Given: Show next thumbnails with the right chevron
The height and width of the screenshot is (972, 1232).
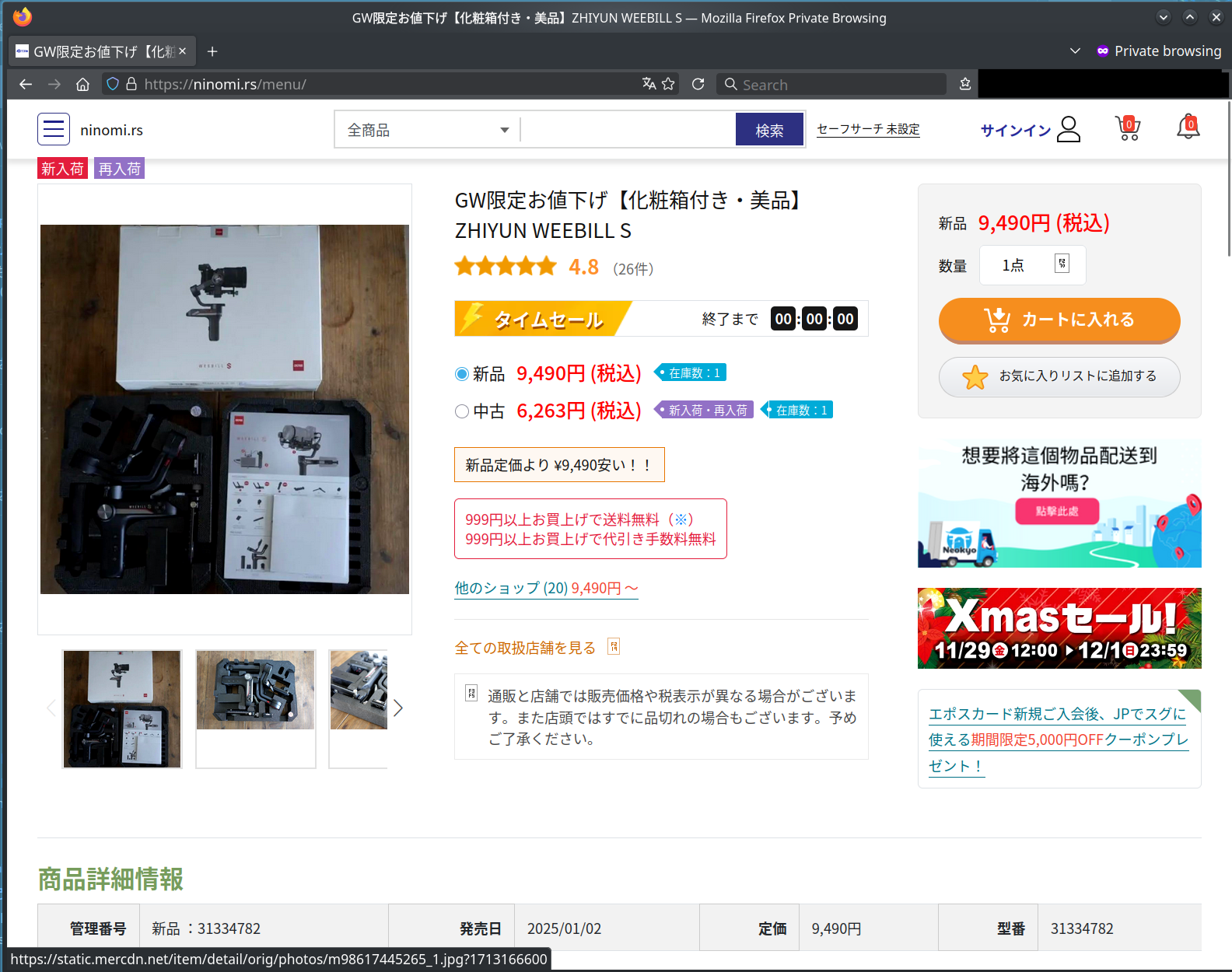Looking at the screenshot, I should pyautogui.click(x=398, y=708).
